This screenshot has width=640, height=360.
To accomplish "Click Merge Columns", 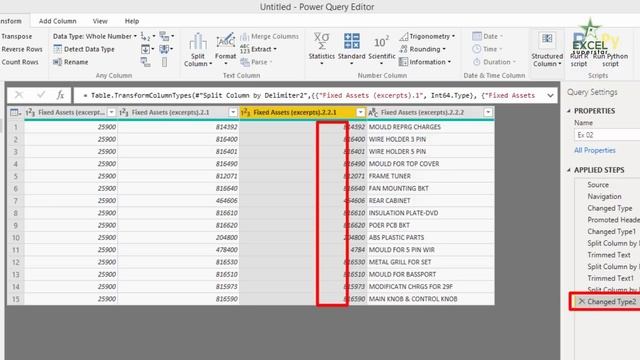I will coord(269,36).
